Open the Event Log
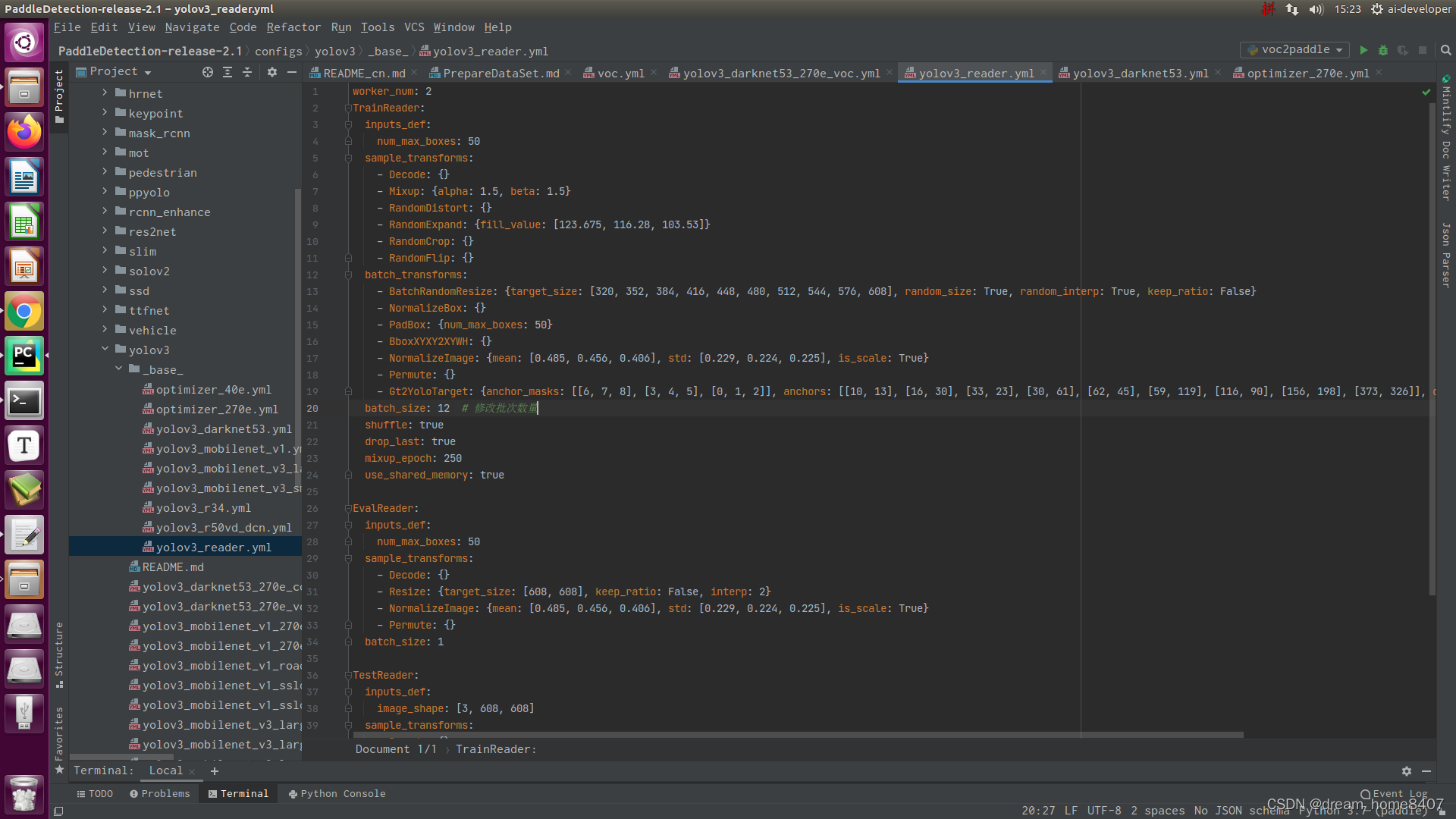1456x819 pixels. (x=1394, y=794)
